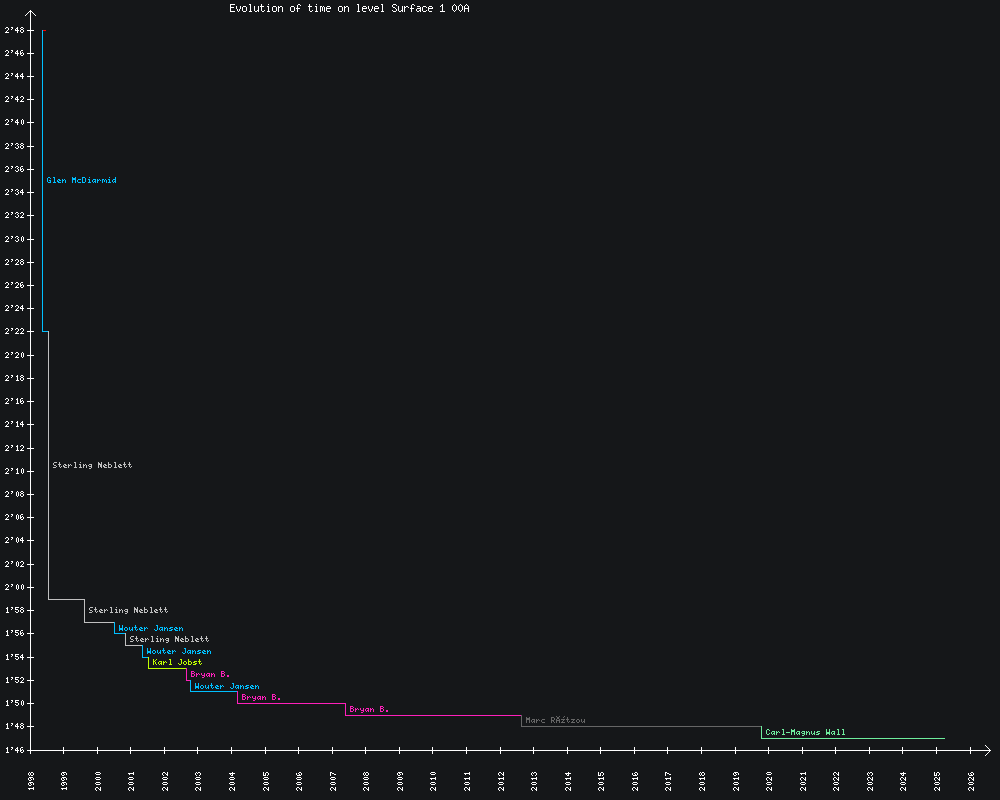The height and width of the screenshot is (800, 1000).
Task: Click the arrowhead ending the horizontal axis
Action: coord(986,750)
